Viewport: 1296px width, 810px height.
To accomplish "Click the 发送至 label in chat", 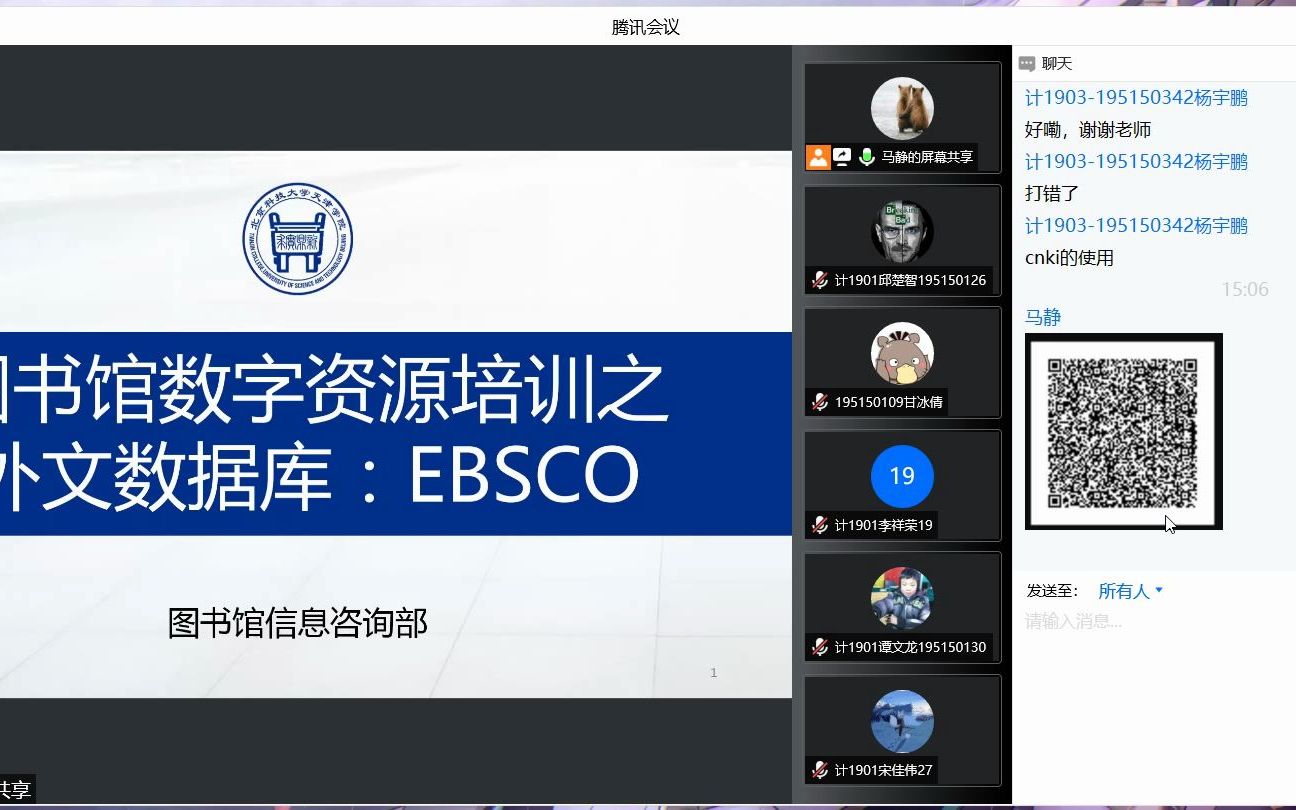I will [1052, 591].
